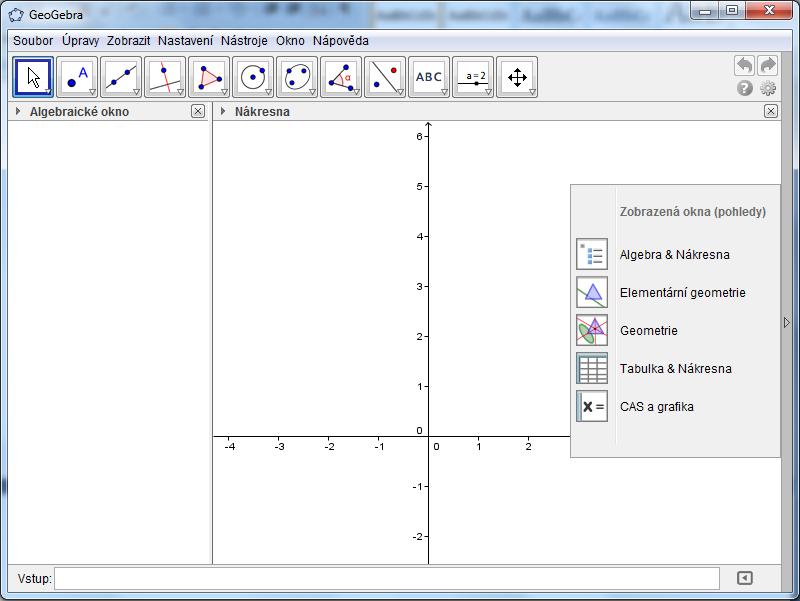800x601 pixels.
Task: Open the Nastavení menu
Action: pyautogui.click(x=185, y=41)
